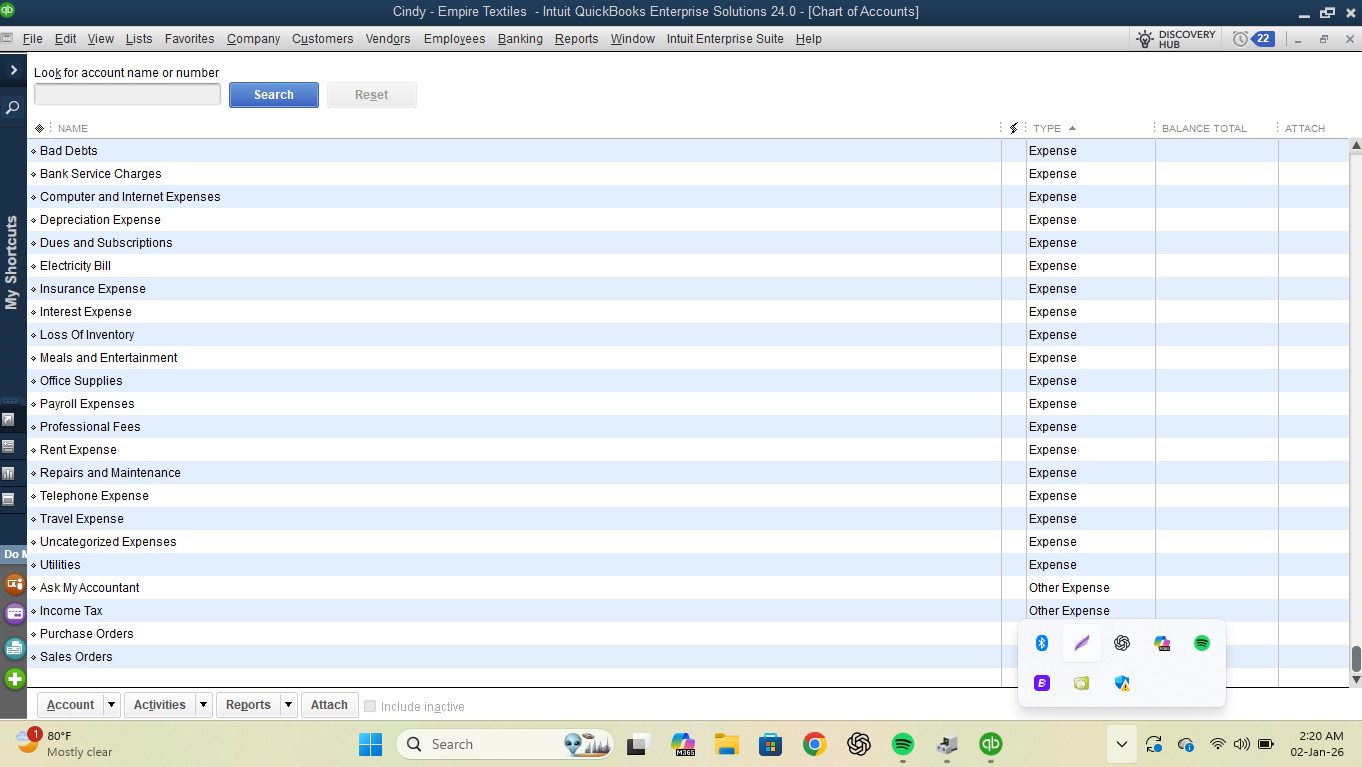Select the Depreciation Expense account

coord(688,220)
